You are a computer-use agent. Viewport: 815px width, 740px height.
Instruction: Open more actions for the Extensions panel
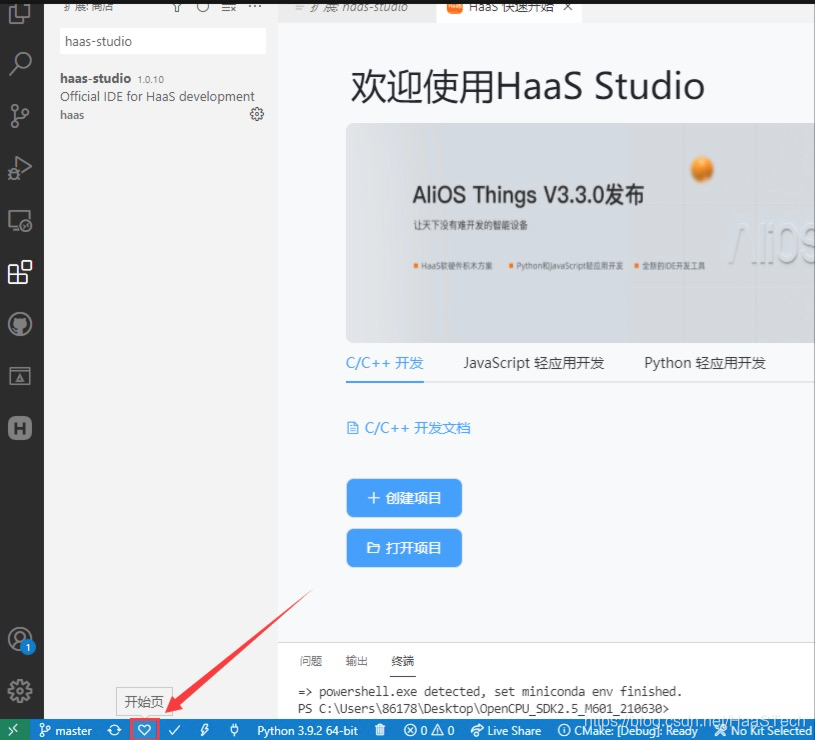(x=254, y=7)
